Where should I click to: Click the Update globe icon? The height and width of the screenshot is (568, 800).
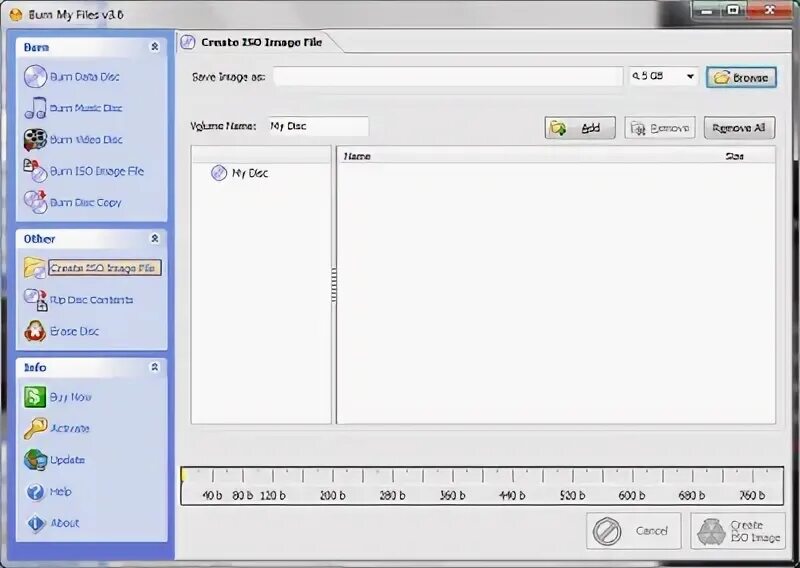point(35,460)
